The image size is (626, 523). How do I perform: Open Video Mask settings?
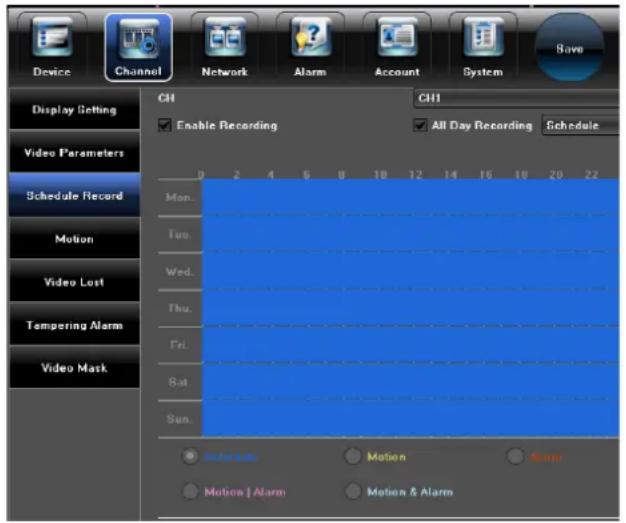(75, 368)
